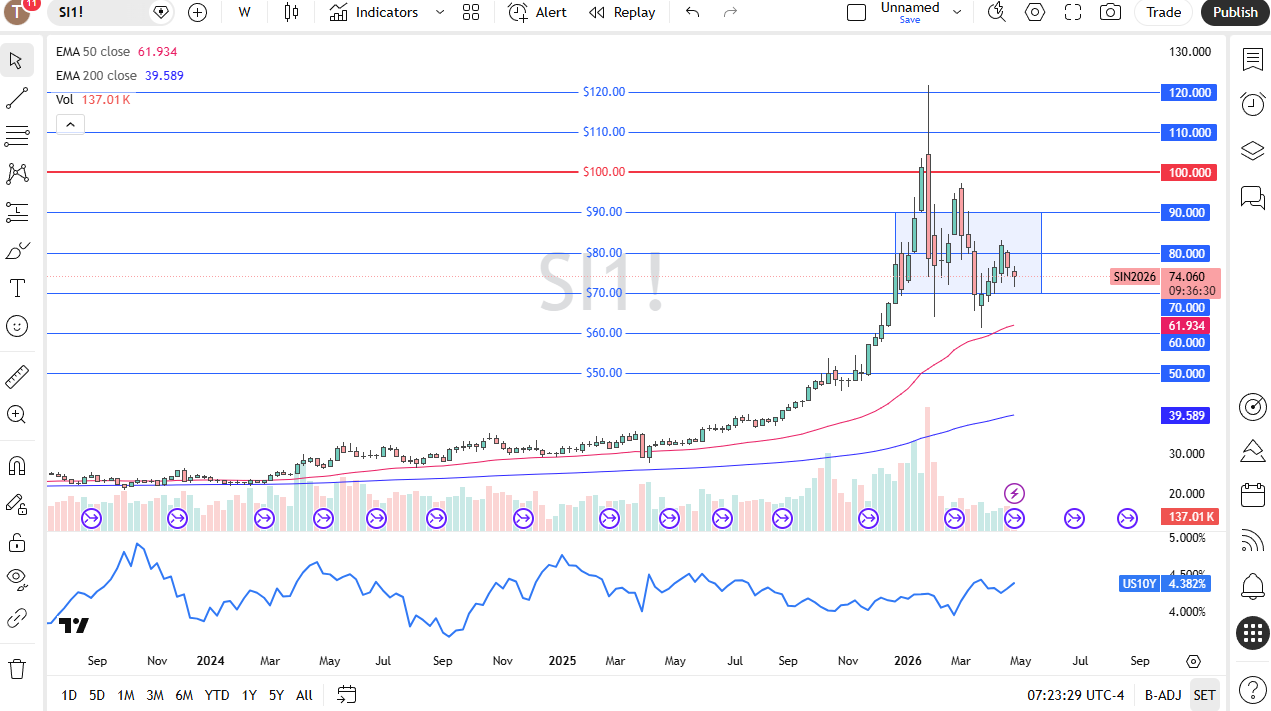
Task: Toggle magnet mode for drawings
Action: (x=16, y=466)
